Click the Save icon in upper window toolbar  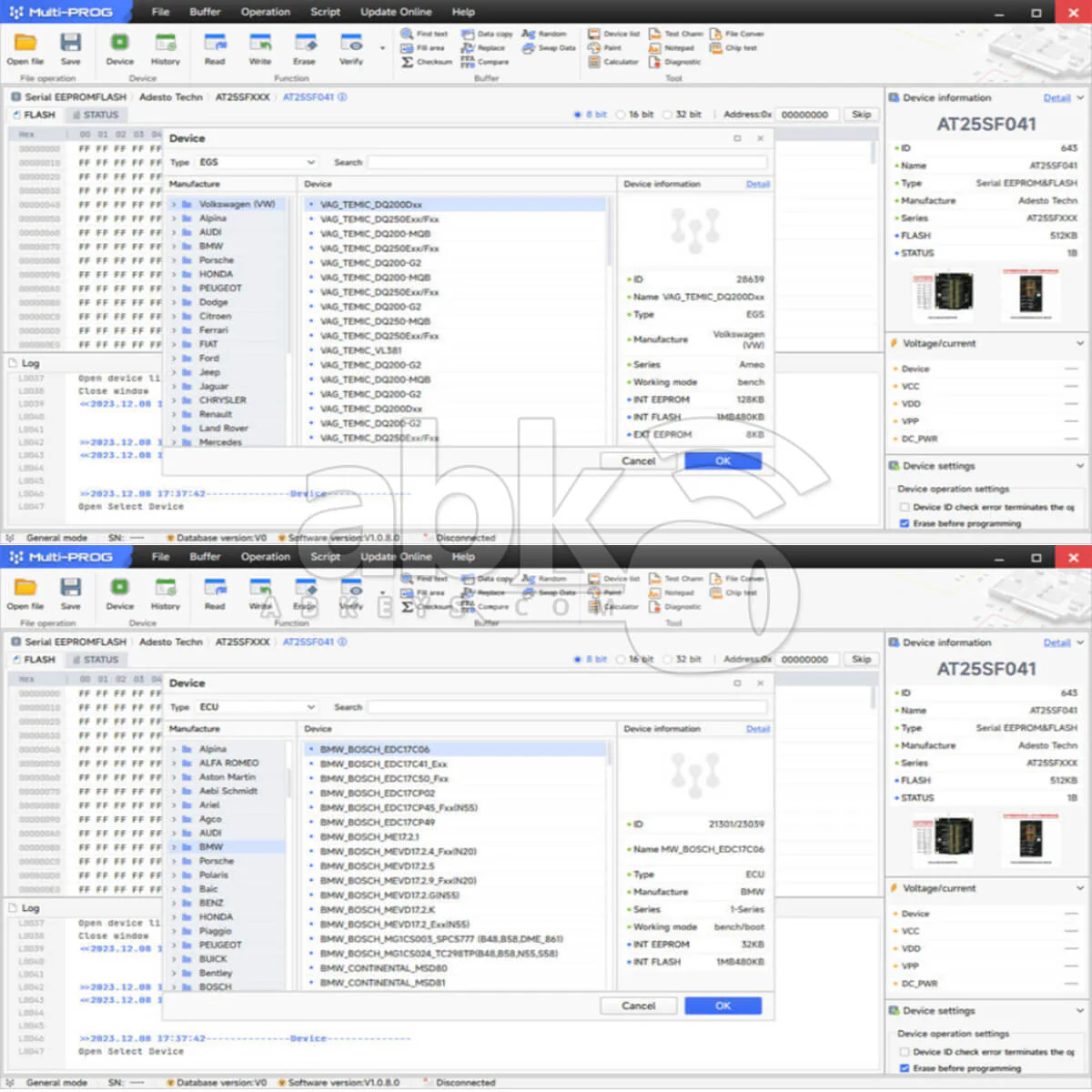coord(70,45)
